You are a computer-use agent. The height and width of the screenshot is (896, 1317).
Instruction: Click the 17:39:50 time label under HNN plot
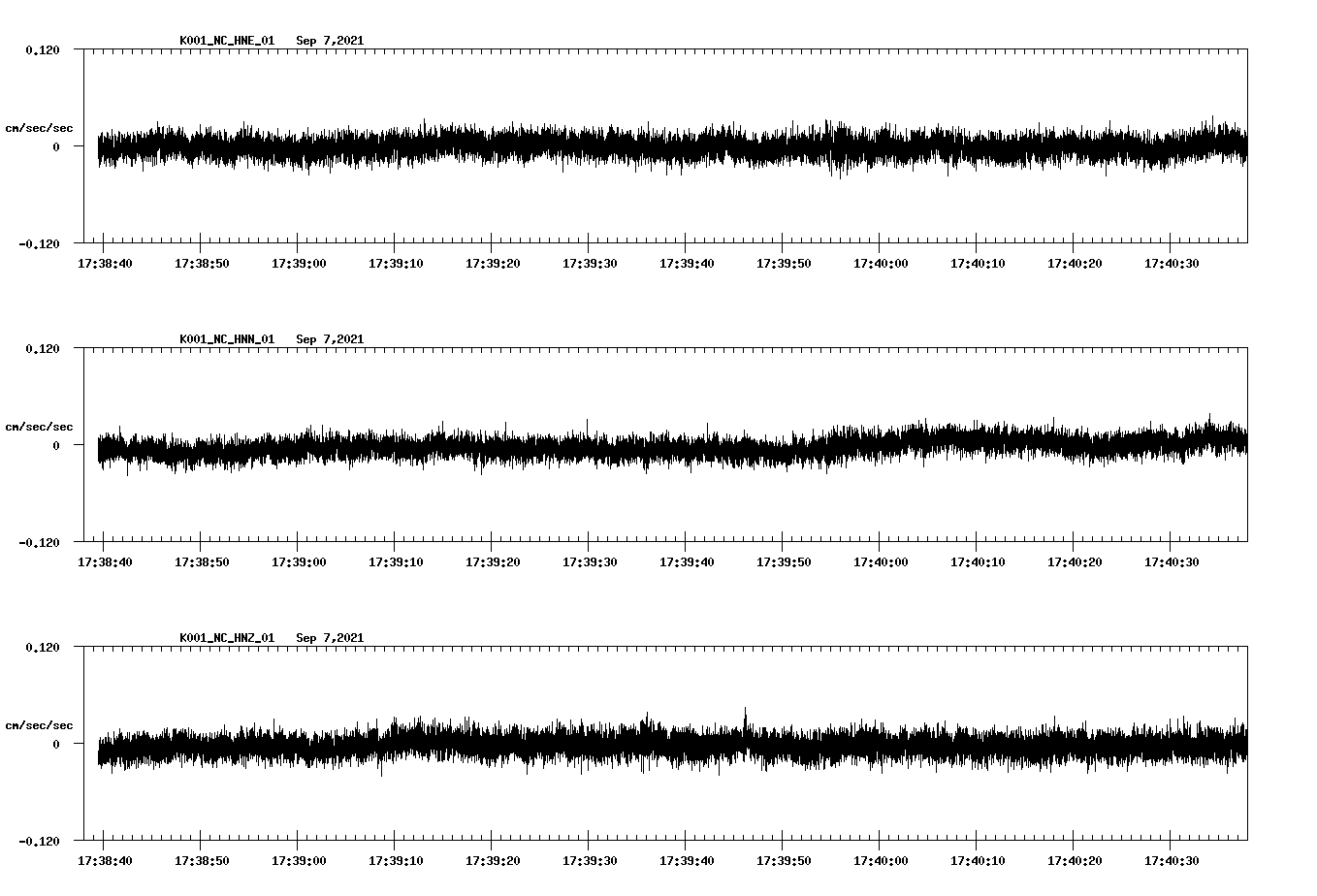coord(784,562)
